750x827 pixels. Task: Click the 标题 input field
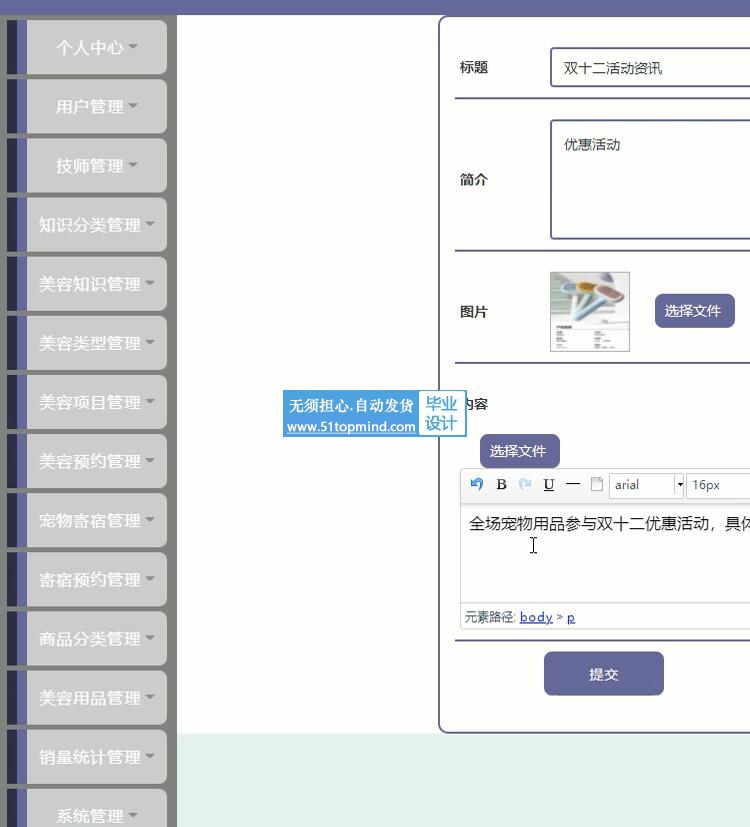(650, 68)
